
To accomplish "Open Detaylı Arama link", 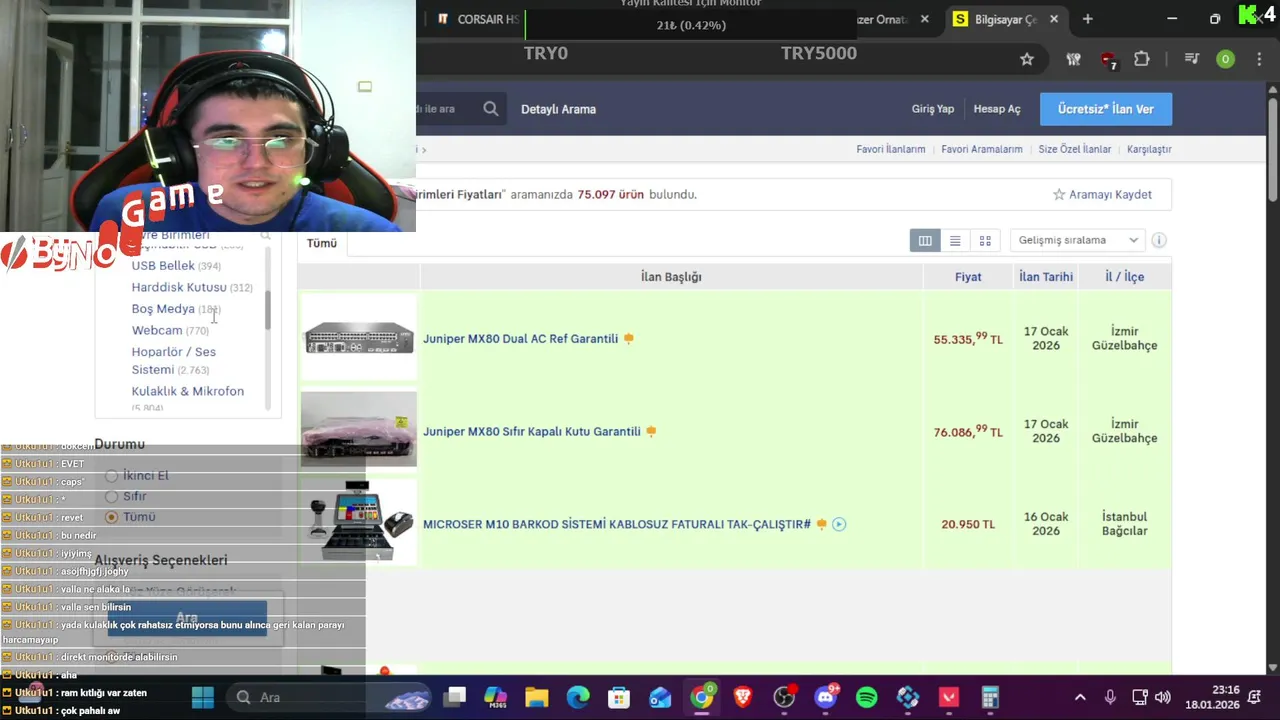I will 558,109.
